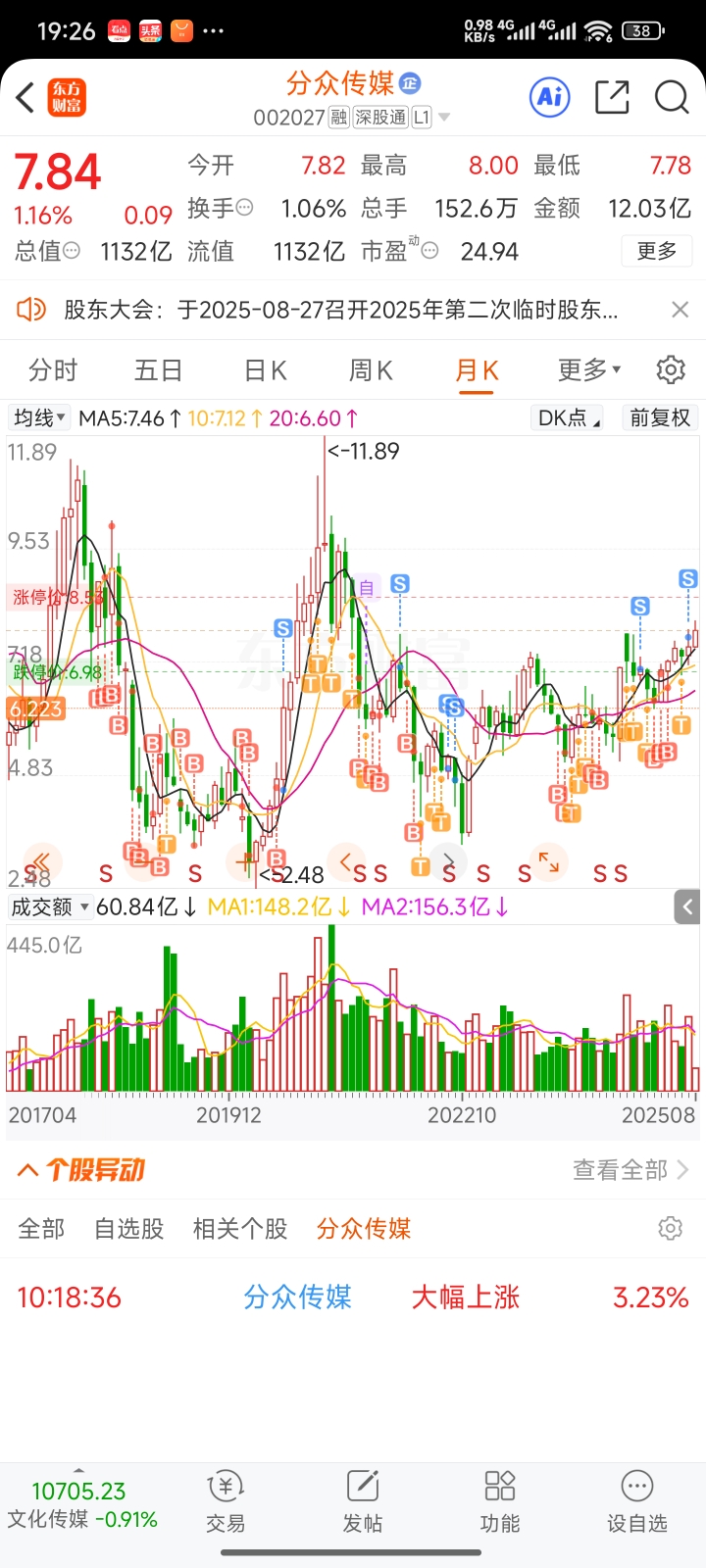706x1568 pixels.
Task: Open the search magnifier icon
Action: (x=672, y=97)
